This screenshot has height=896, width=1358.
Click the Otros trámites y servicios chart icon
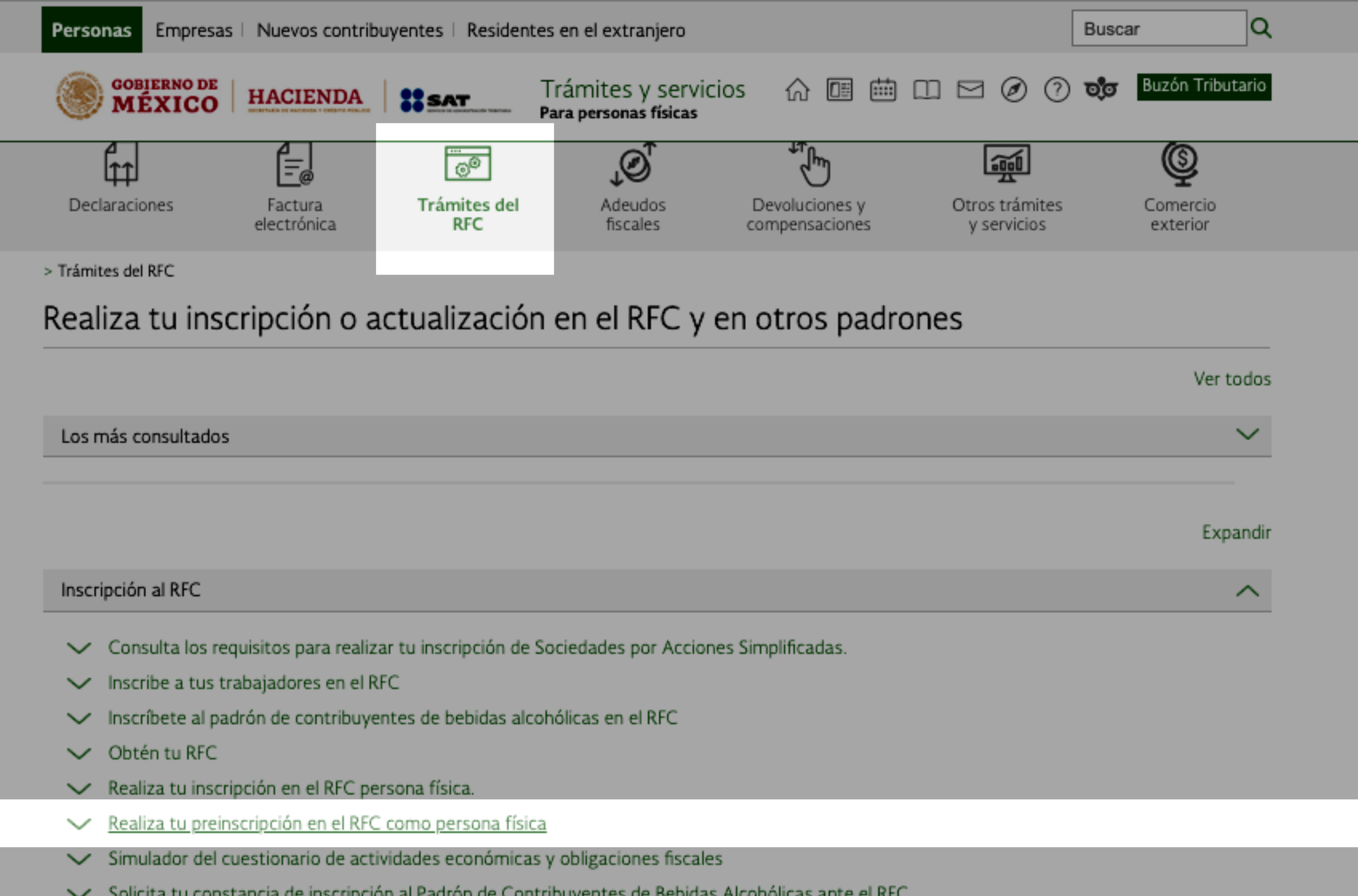point(1007,163)
